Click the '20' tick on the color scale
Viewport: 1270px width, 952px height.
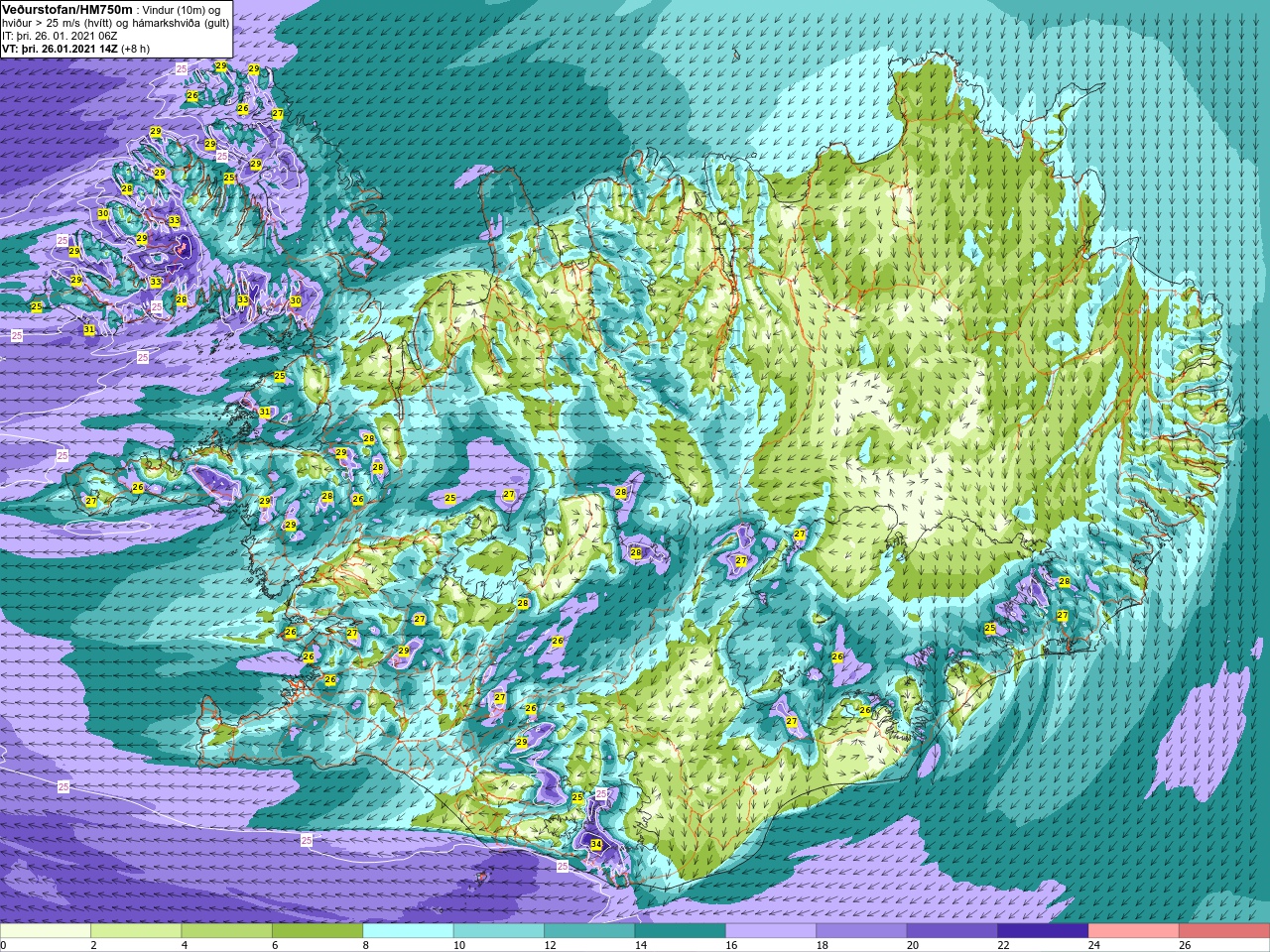913,945
